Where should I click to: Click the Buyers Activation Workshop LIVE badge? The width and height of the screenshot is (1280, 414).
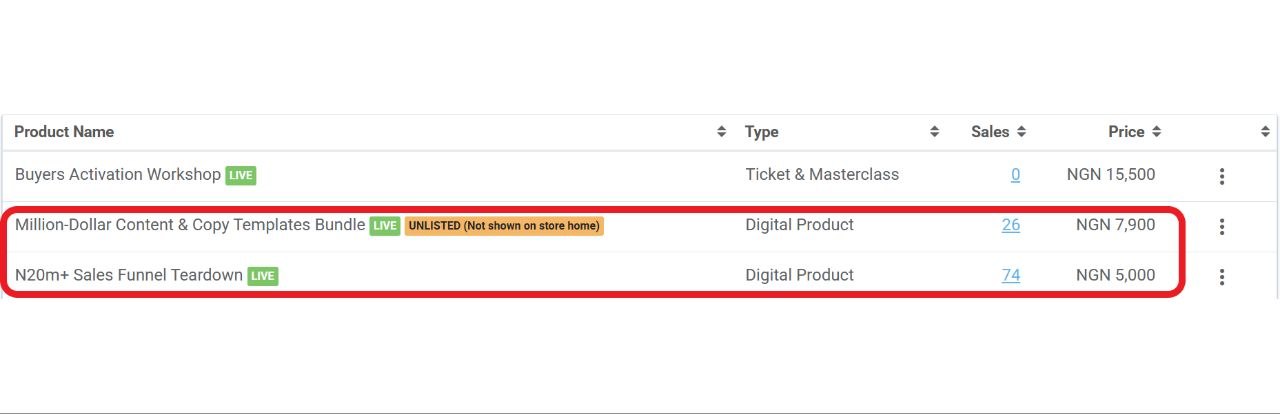(241, 176)
